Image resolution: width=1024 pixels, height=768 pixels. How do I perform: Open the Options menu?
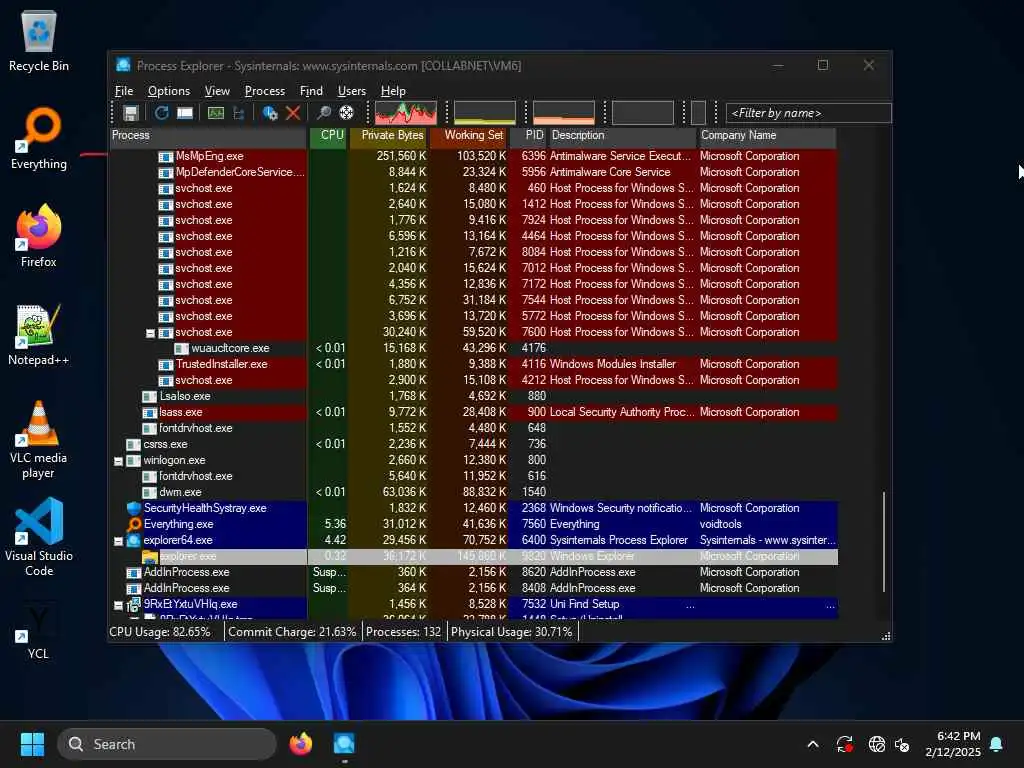pyautogui.click(x=168, y=91)
